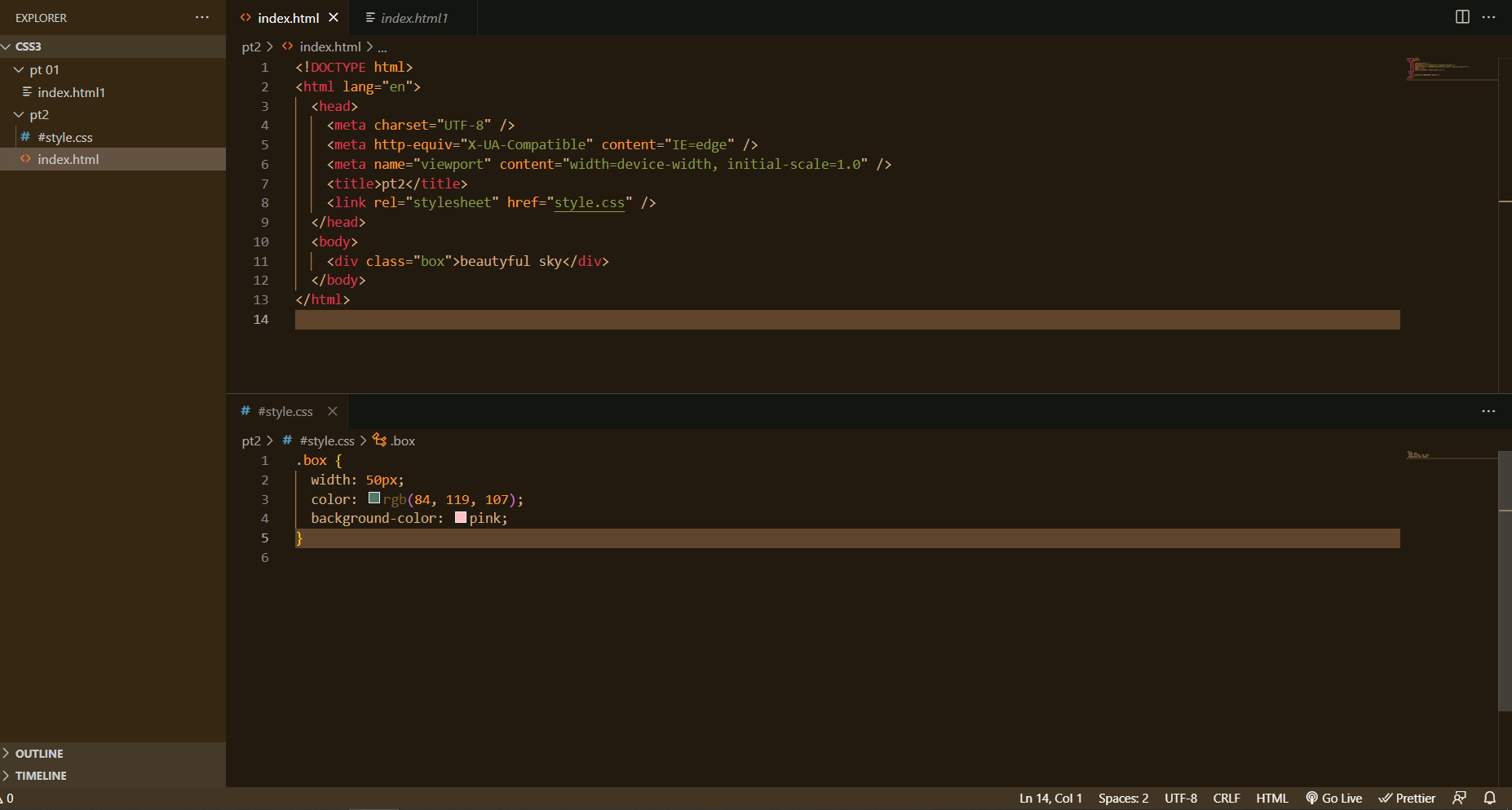The width and height of the screenshot is (1512, 810).
Task: Click the file icon on index.html1 tab
Action: pyautogui.click(x=370, y=17)
